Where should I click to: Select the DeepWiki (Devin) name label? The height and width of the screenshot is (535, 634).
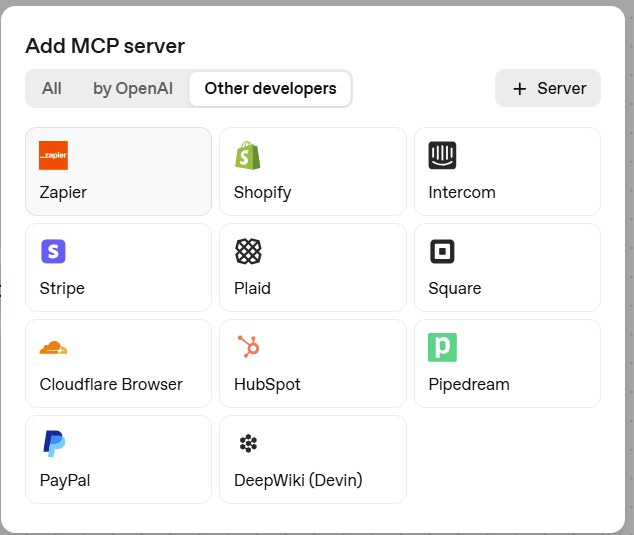(298, 480)
